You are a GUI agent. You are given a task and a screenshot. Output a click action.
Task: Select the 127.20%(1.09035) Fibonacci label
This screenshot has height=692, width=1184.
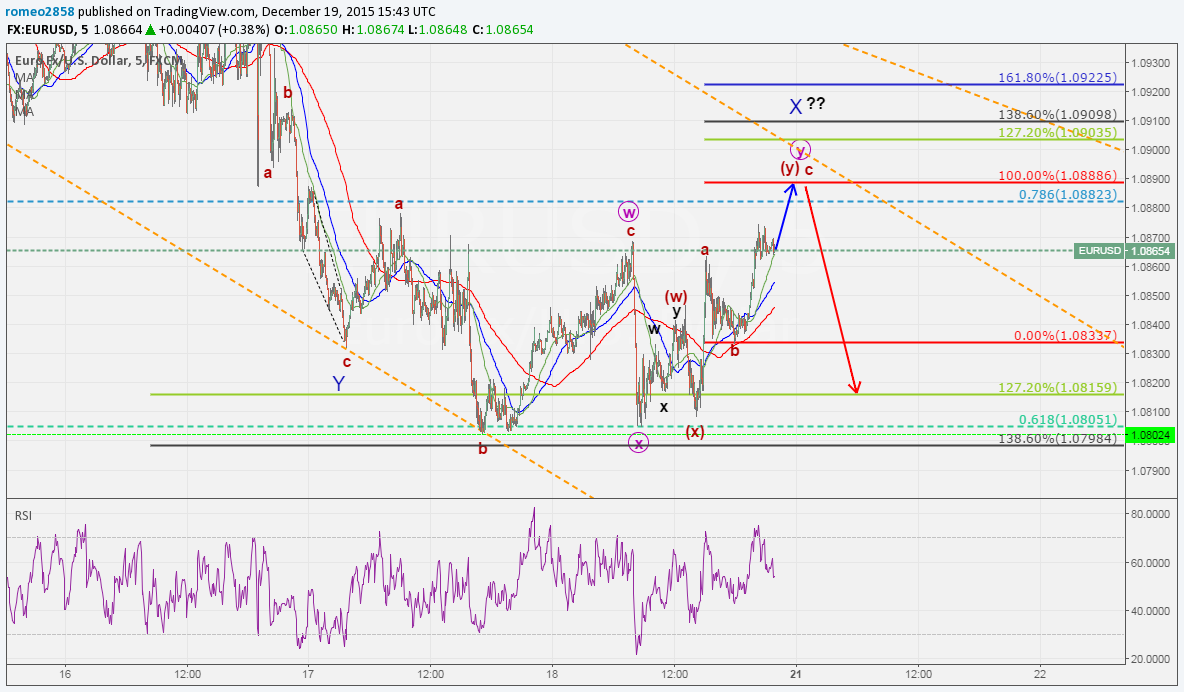coord(1057,132)
